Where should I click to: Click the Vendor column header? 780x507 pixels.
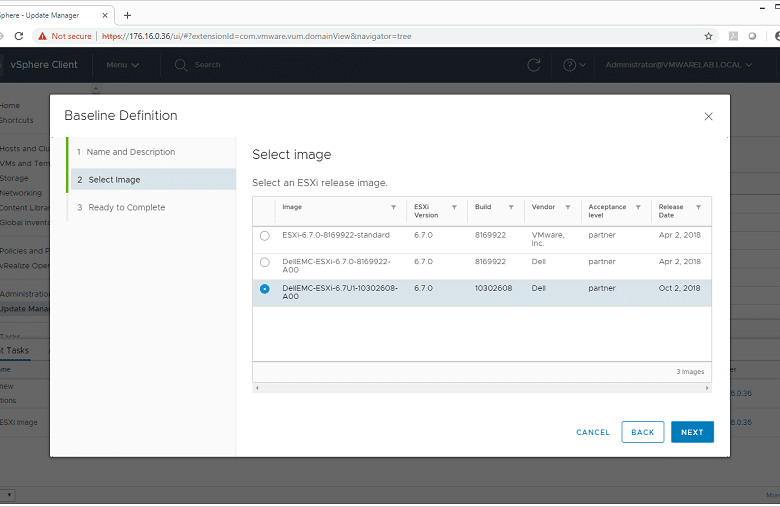pyautogui.click(x=543, y=207)
